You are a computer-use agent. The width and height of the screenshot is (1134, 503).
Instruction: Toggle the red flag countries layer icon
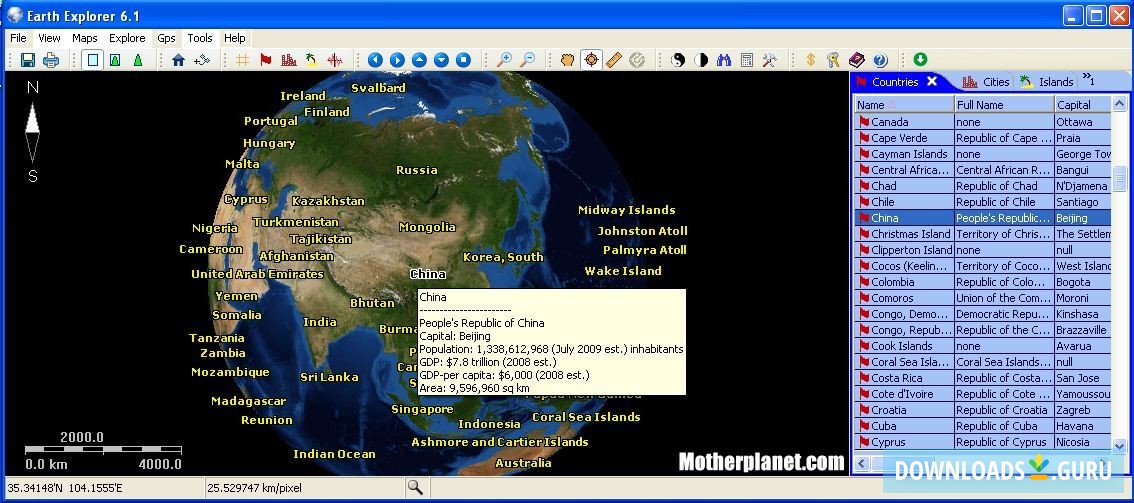click(265, 60)
